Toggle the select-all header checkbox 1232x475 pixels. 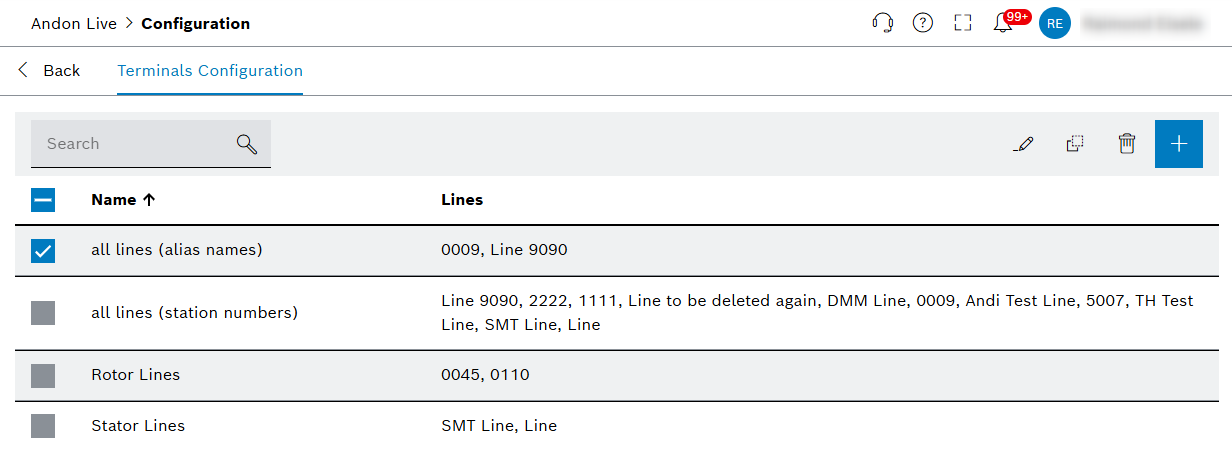tap(43, 200)
